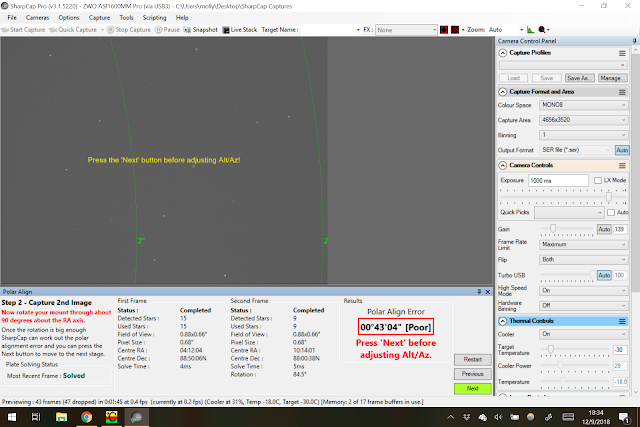This screenshot has width=640, height=427.
Task: Close the Polar Align panel
Action: tap(488, 292)
